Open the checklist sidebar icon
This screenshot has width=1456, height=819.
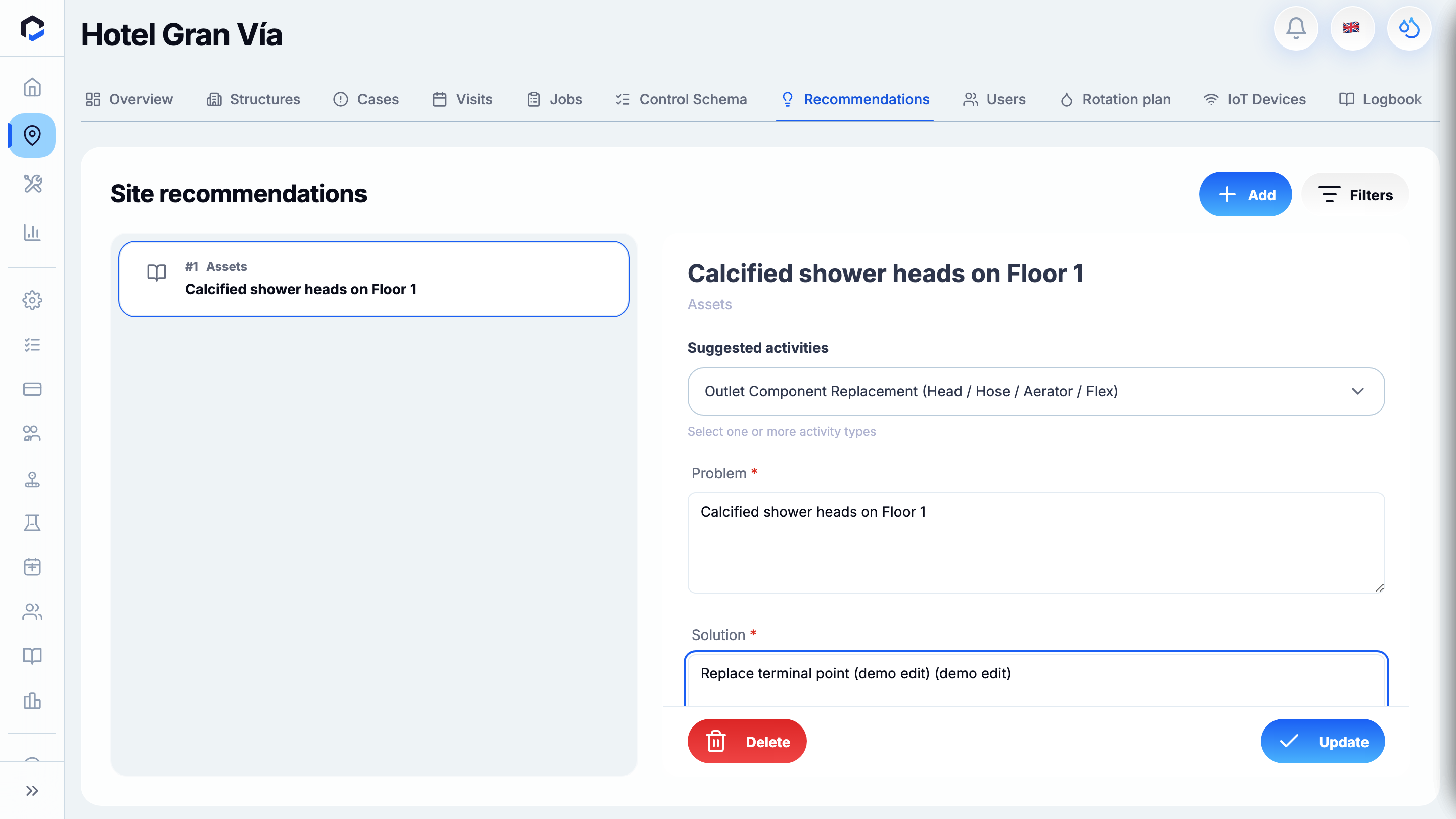point(32,345)
